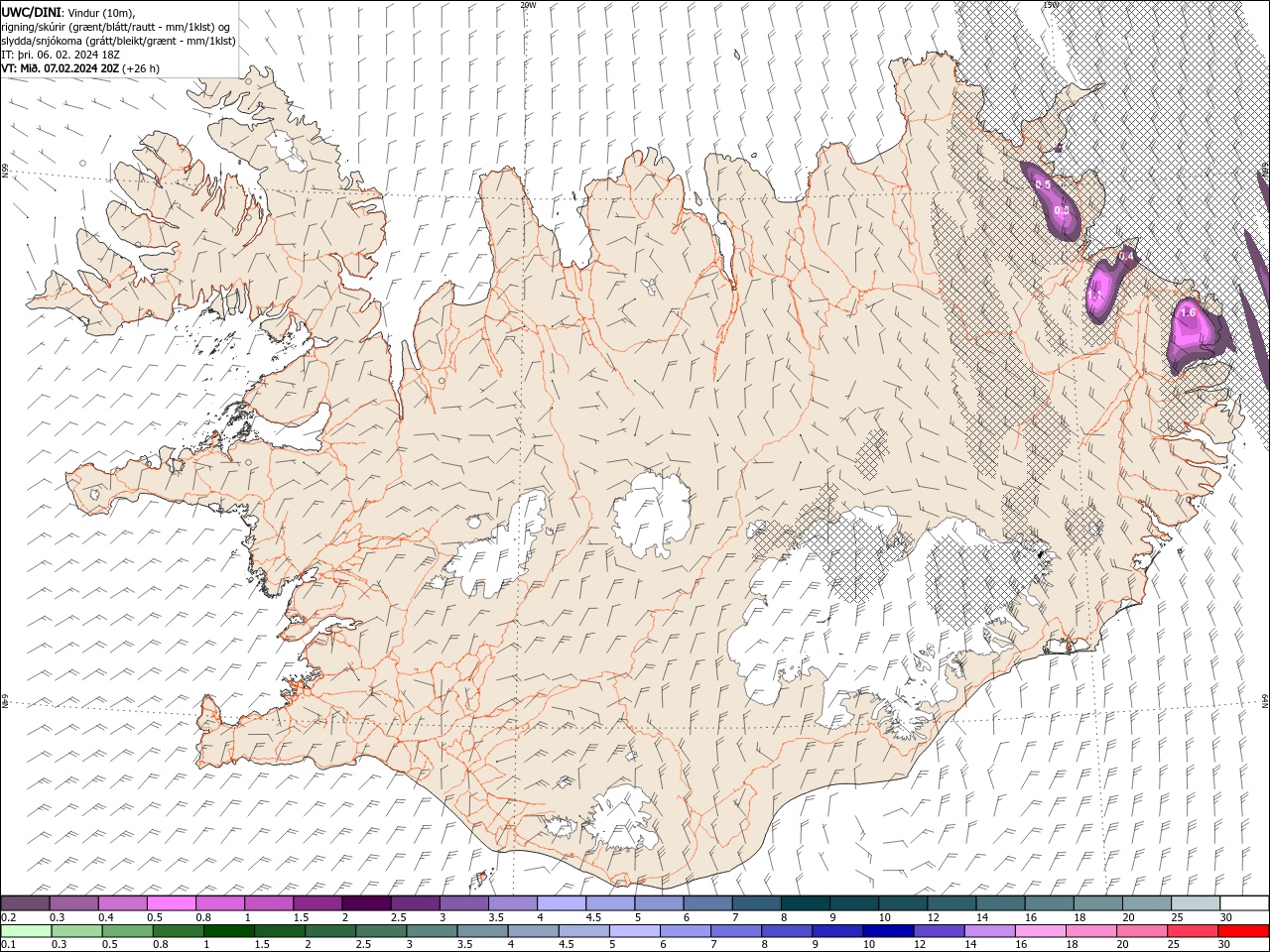Image resolution: width=1270 pixels, height=952 pixels.
Task: Pick the medium green swatch at 0.5 in lower legend
Action: (x=127, y=931)
